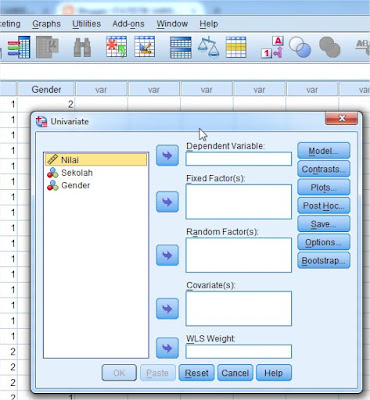Click the Covariate(s) list box
The height and width of the screenshot is (400, 370).
(x=239, y=308)
